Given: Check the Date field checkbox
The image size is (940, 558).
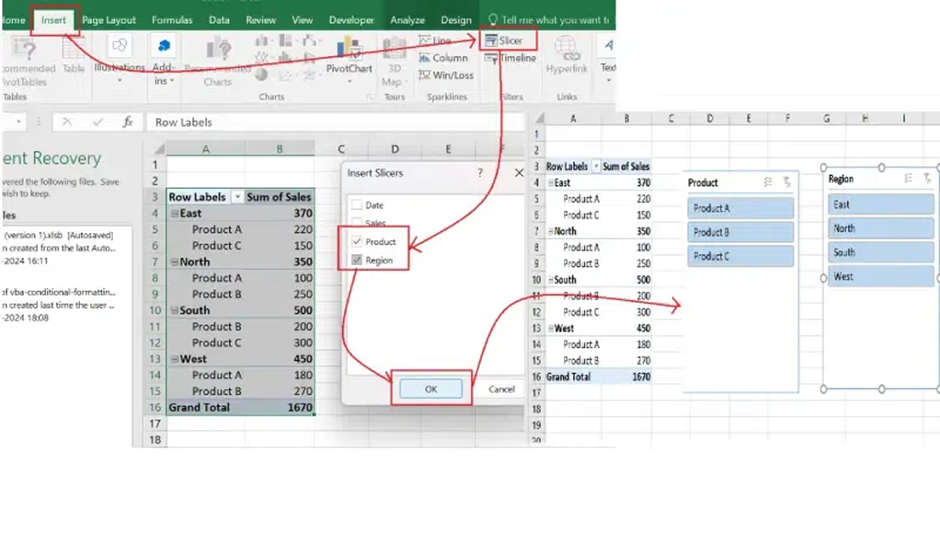Looking at the screenshot, I should (357, 205).
